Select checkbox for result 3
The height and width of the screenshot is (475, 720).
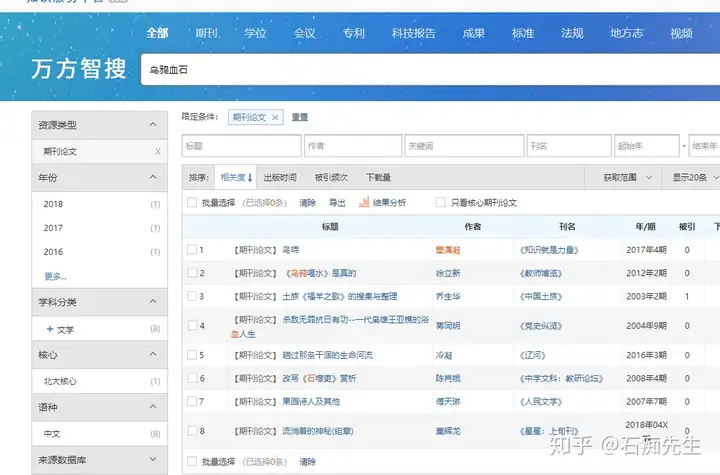192,296
